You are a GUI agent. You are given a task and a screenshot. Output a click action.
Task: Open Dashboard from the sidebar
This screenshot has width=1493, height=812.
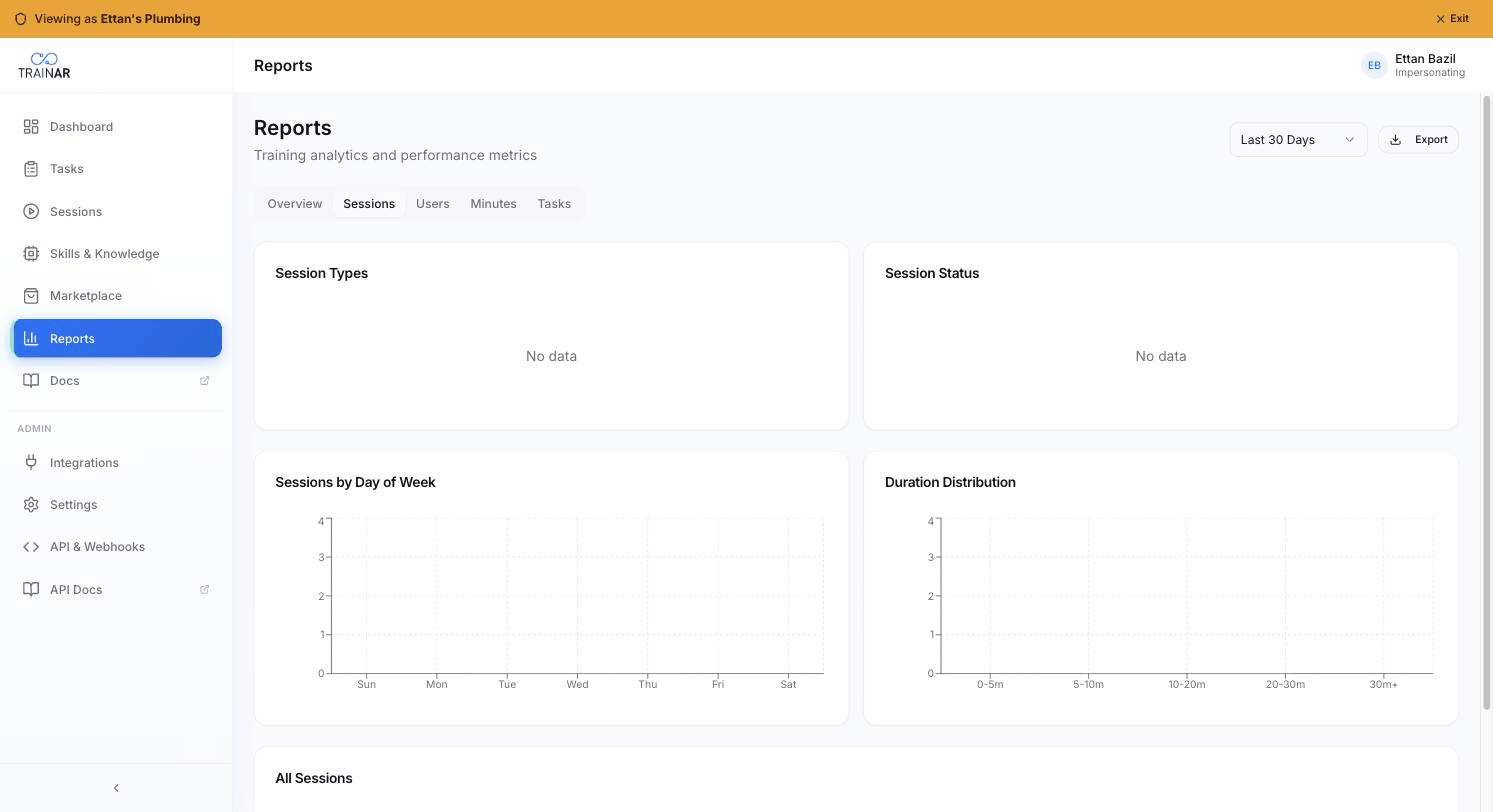tap(117, 127)
